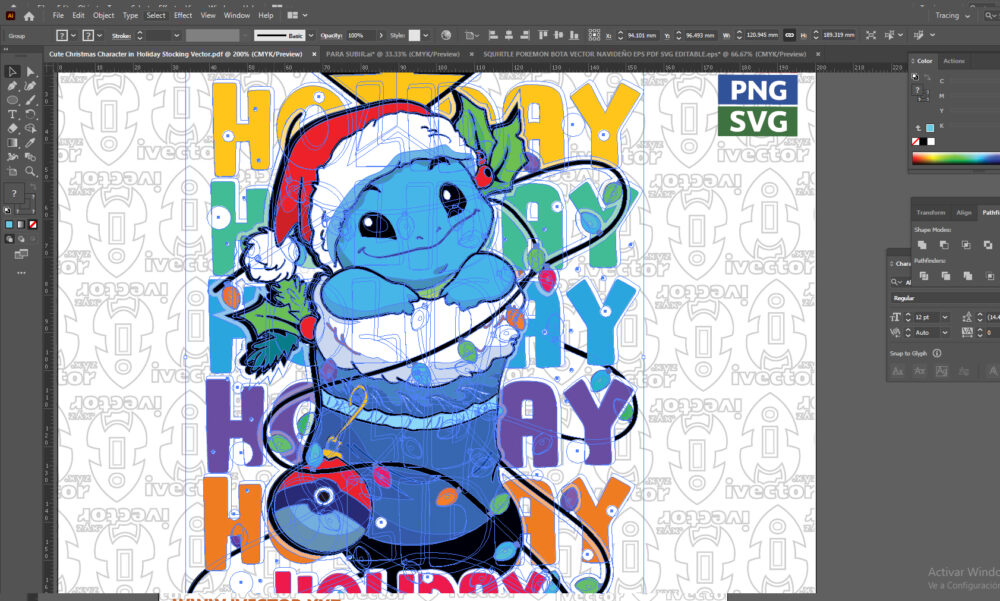
Task: Open Arrange Documents dropdown
Action: (297, 15)
